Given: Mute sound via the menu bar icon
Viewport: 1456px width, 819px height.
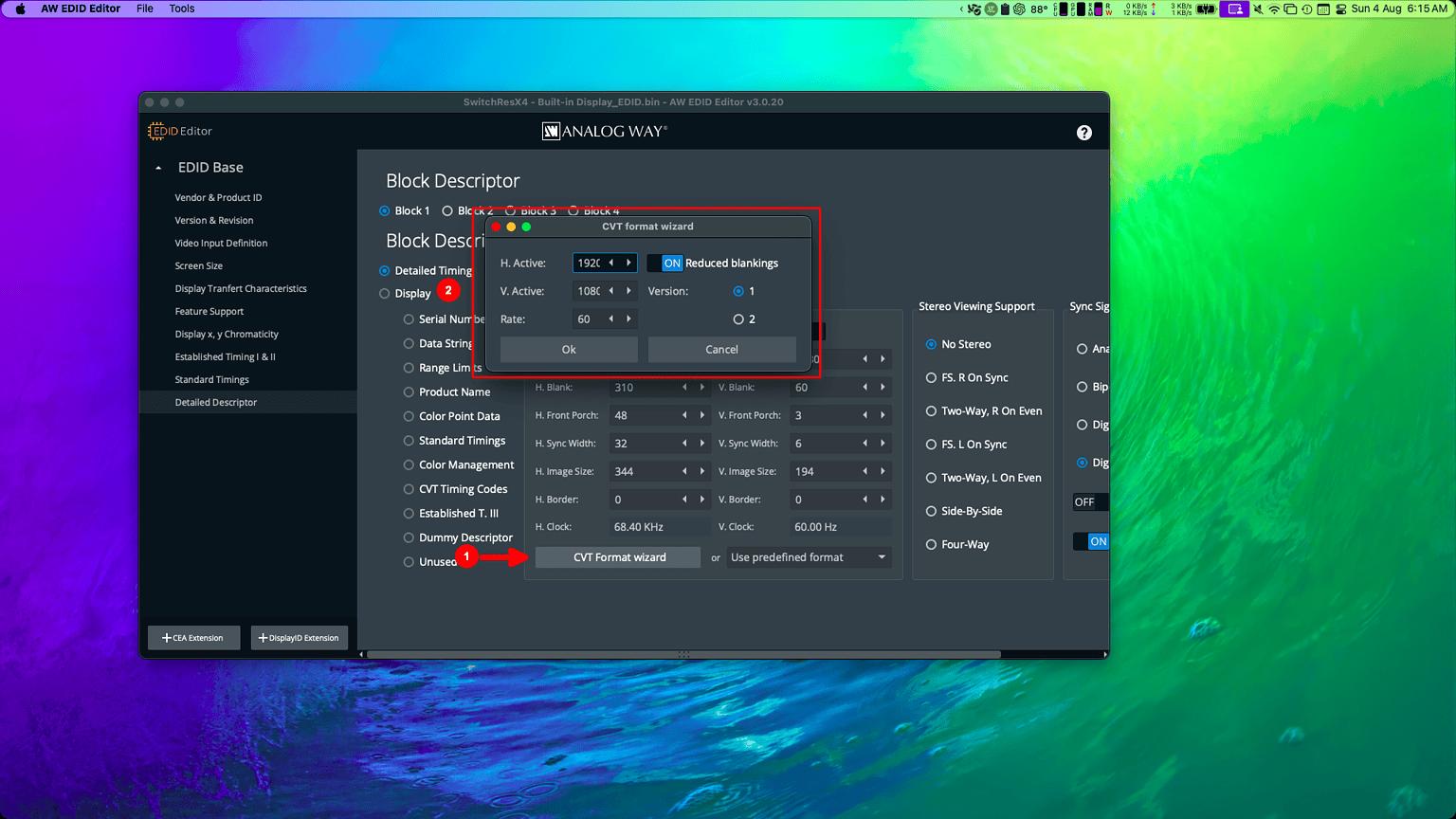Looking at the screenshot, I should pos(1258,9).
